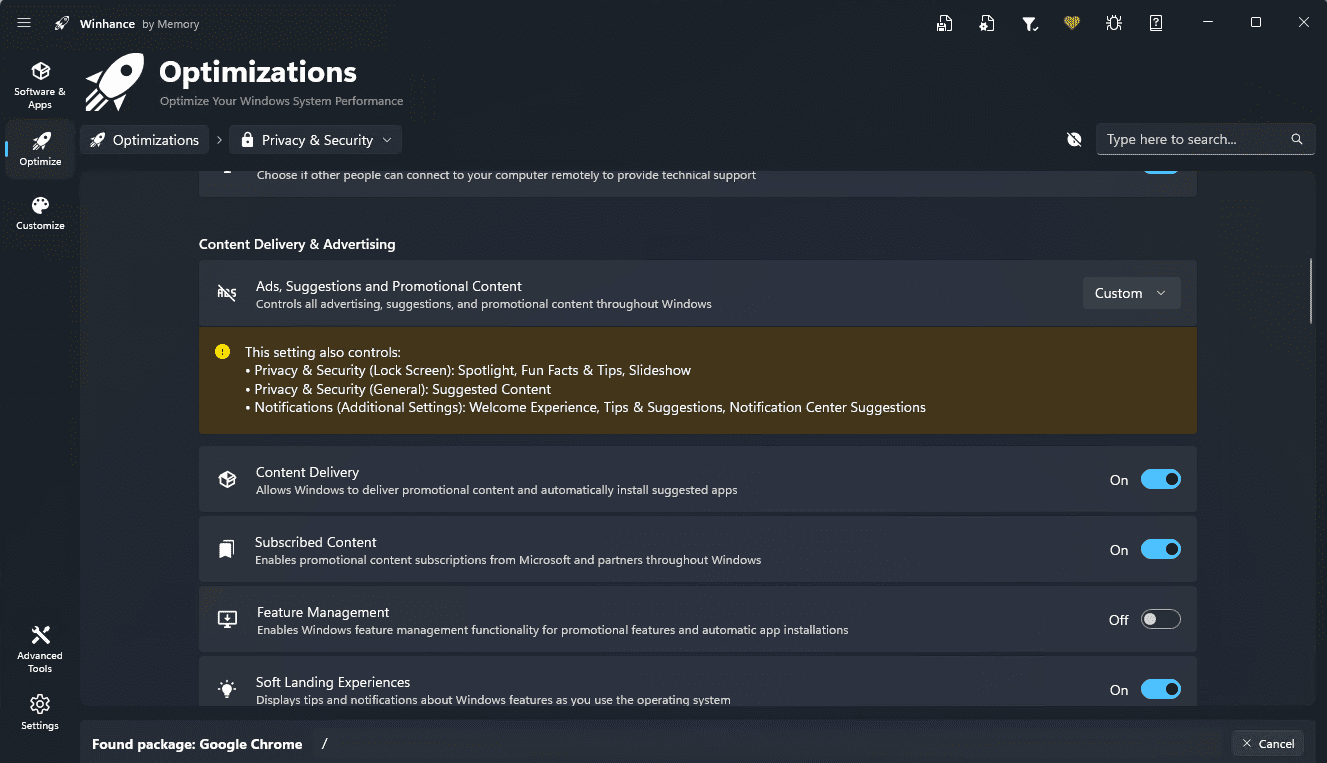Open Advanced Tools in the sidebar

point(40,649)
